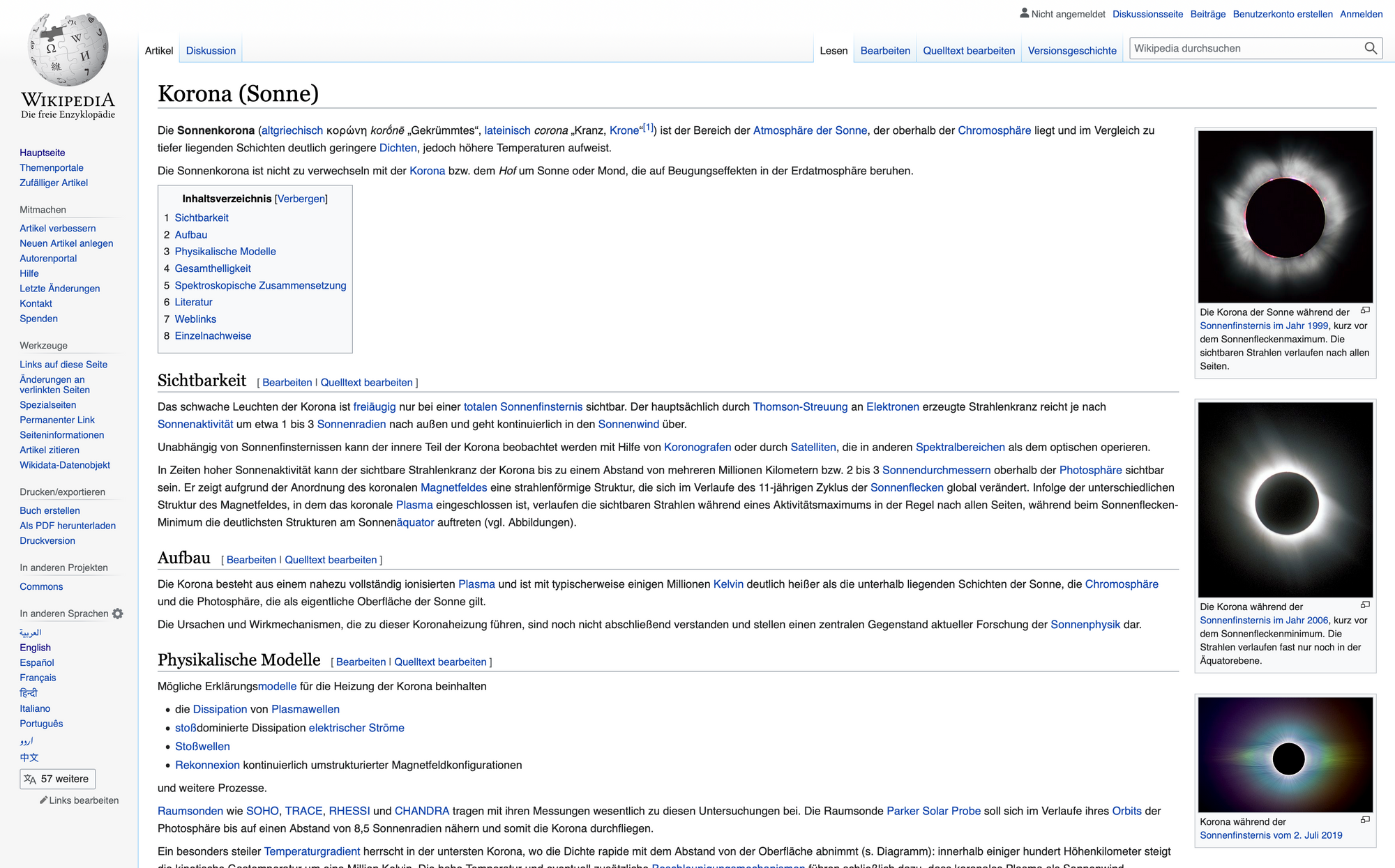Open Koronografen link
The image size is (1395, 868).
[697, 447]
